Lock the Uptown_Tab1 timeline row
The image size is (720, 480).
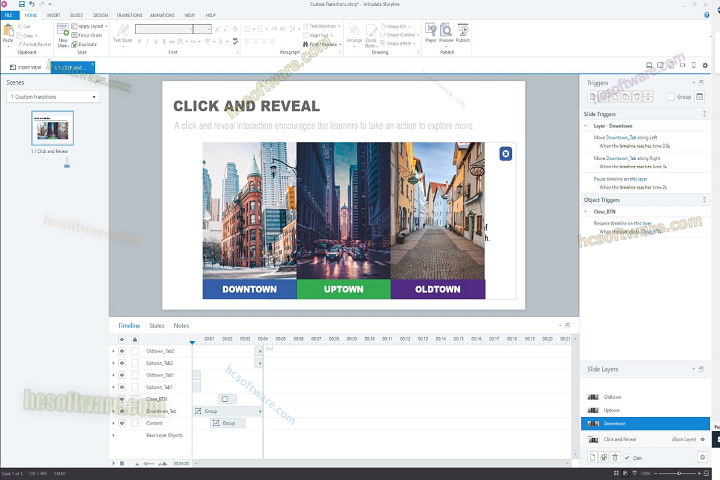click(x=135, y=387)
